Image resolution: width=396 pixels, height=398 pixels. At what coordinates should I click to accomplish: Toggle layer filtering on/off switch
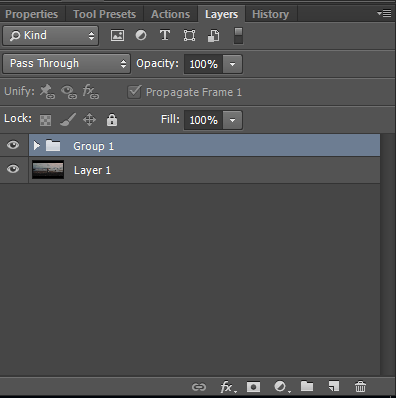[238, 36]
